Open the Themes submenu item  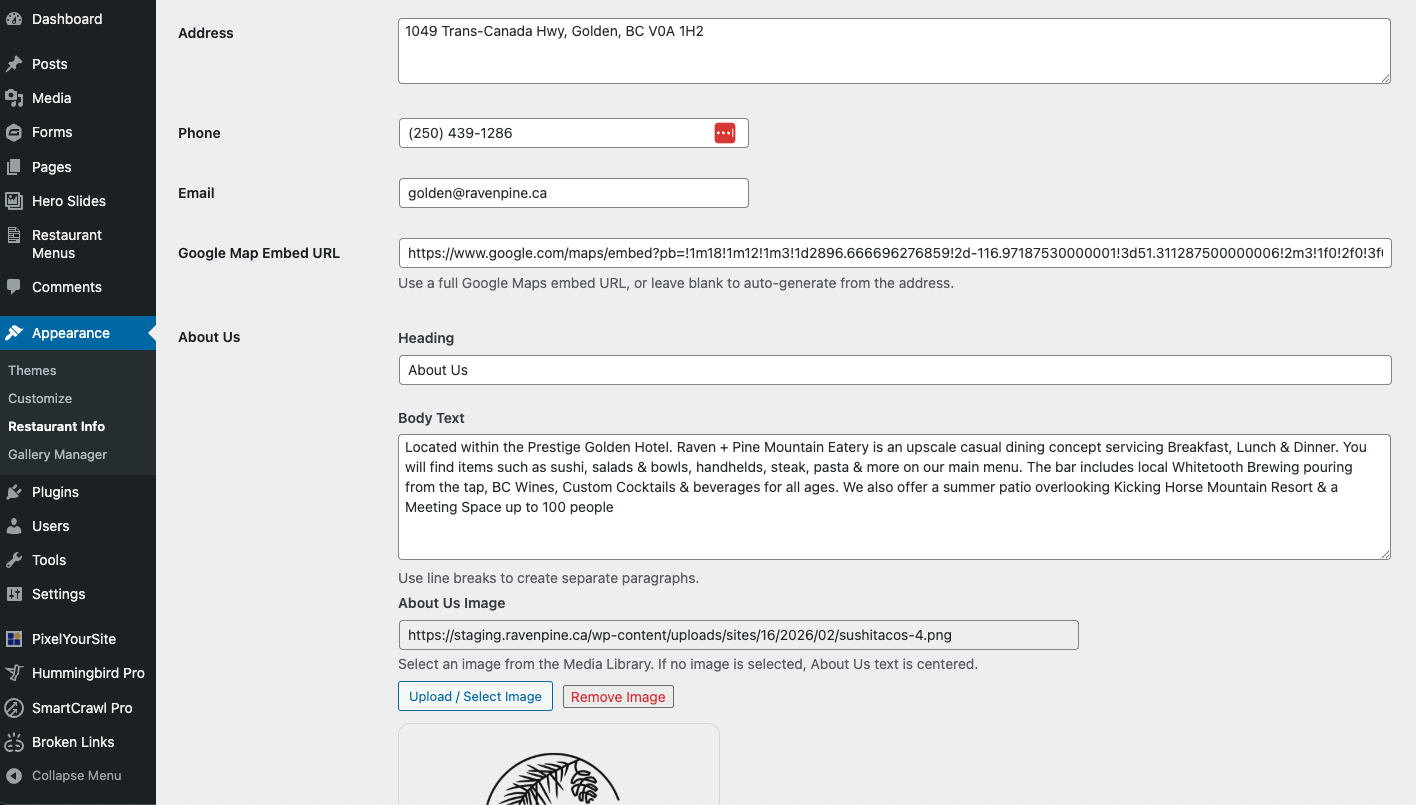coord(32,370)
